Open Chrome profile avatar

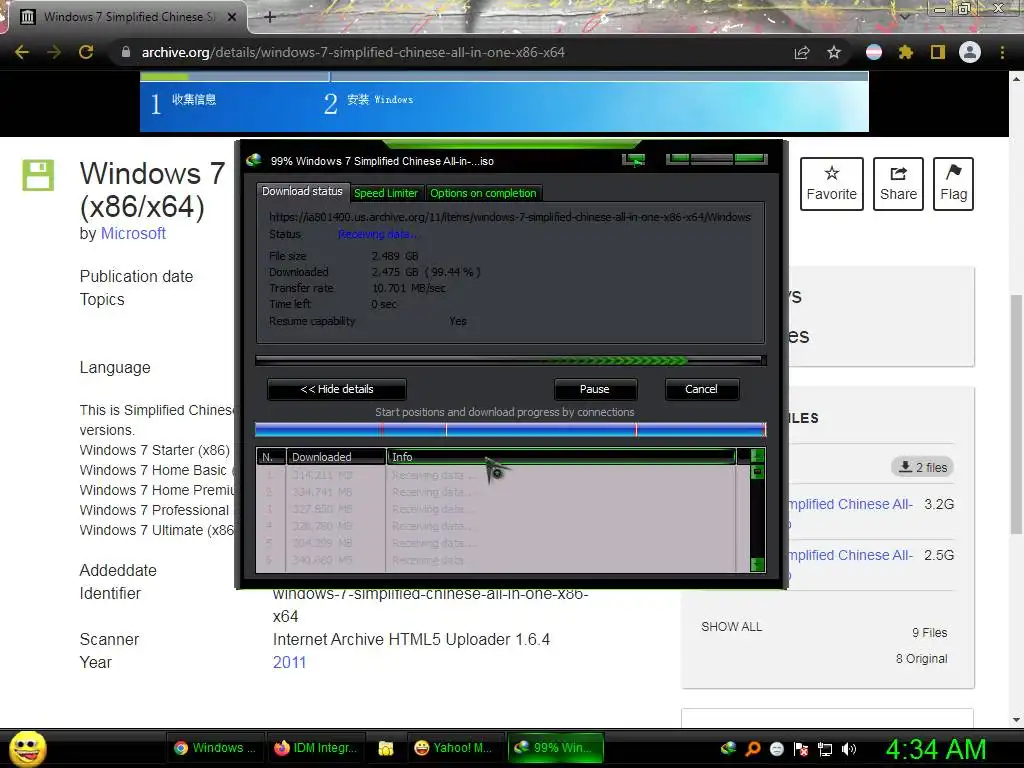(x=970, y=52)
